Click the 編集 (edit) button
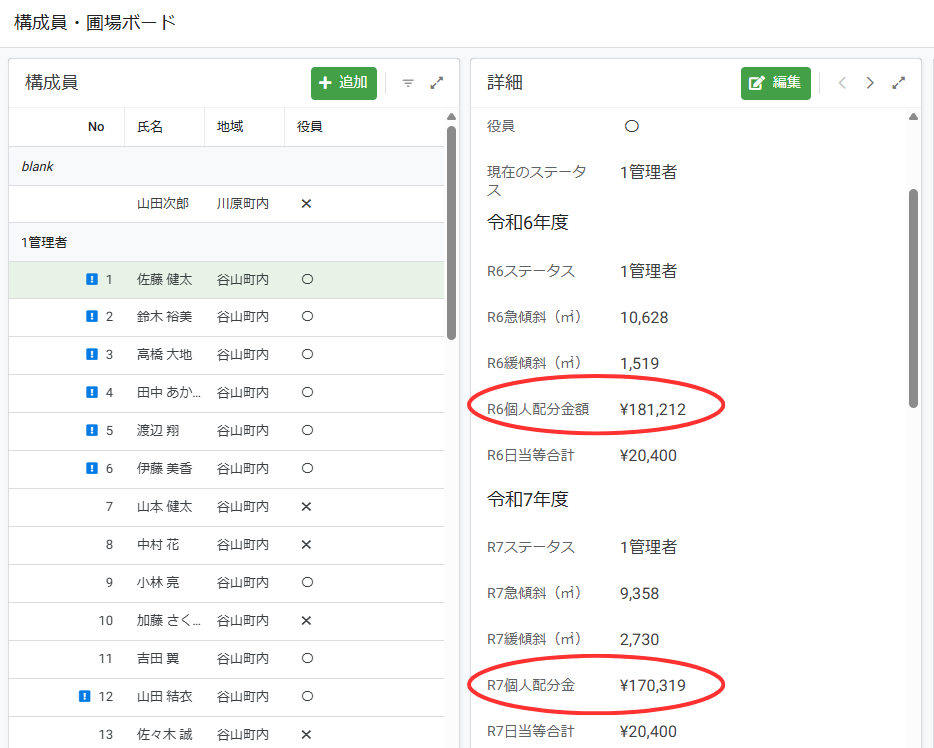The image size is (934, 748). coord(776,83)
